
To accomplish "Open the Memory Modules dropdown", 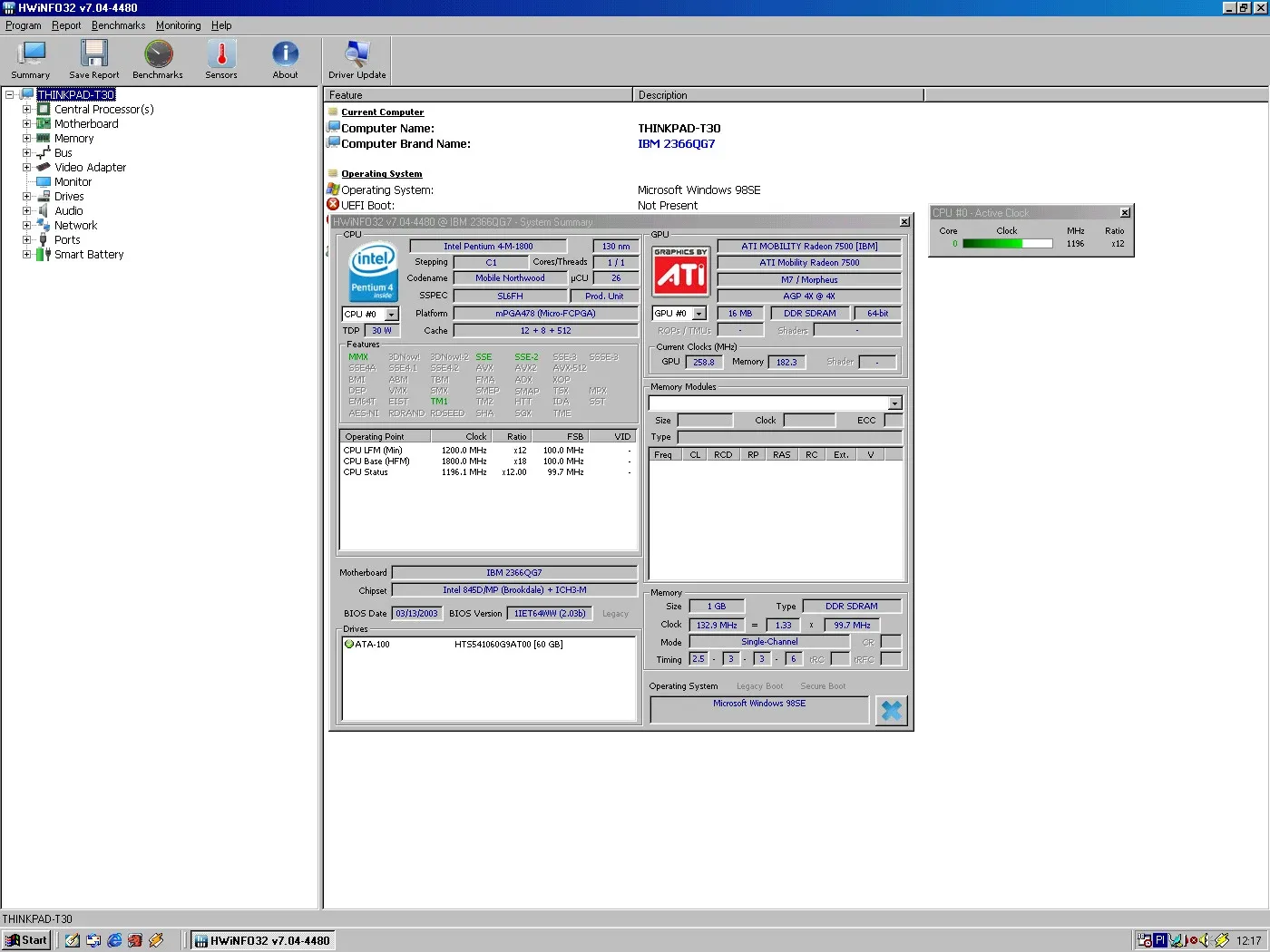I will [895, 403].
